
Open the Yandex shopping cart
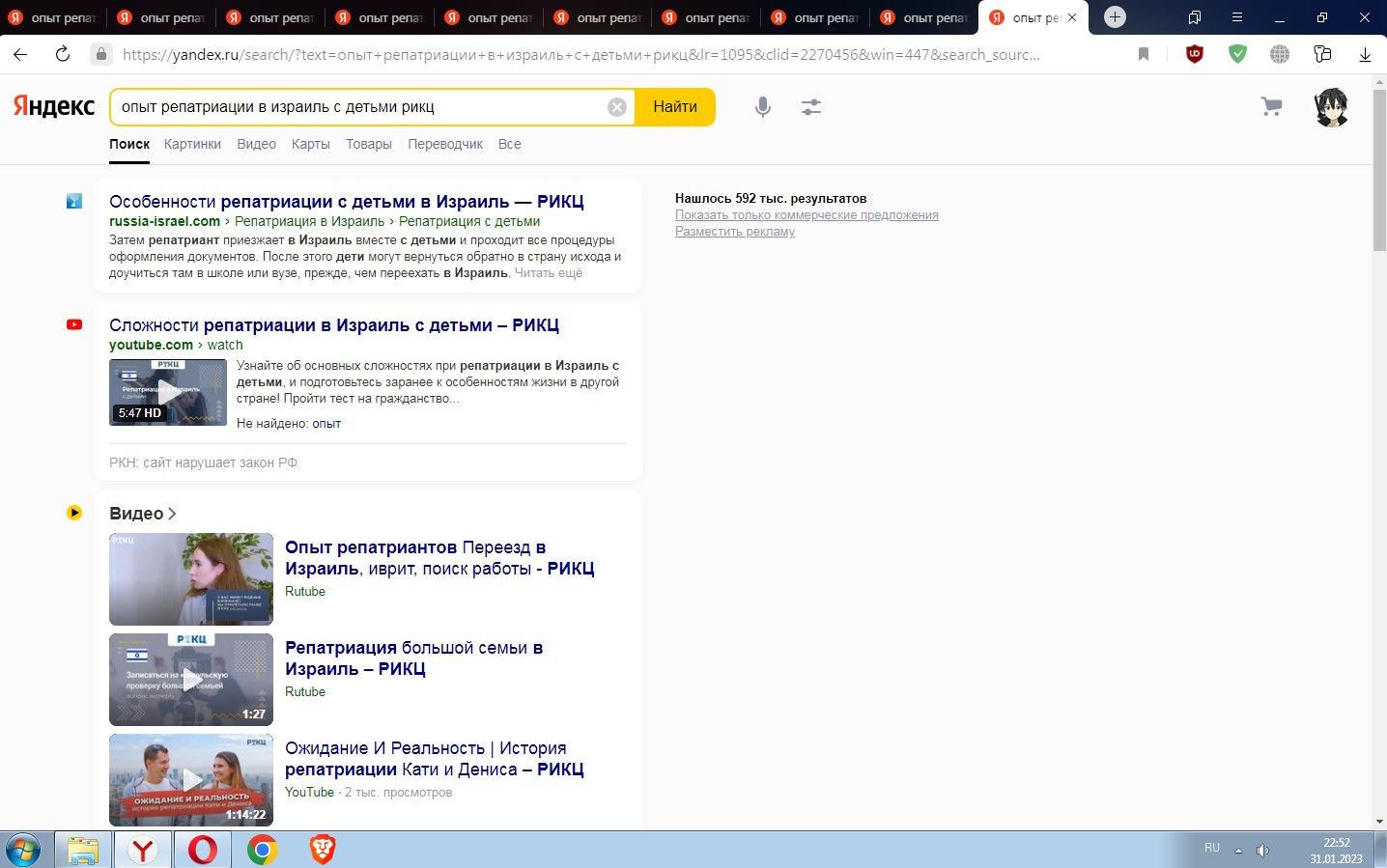click(1272, 107)
